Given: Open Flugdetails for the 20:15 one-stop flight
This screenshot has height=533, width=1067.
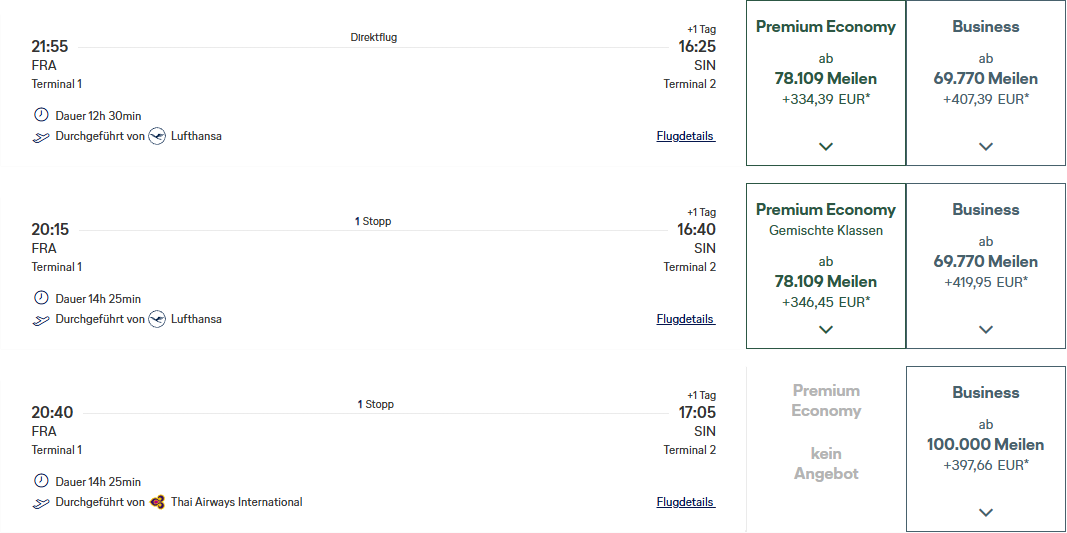Looking at the screenshot, I should tap(686, 319).
